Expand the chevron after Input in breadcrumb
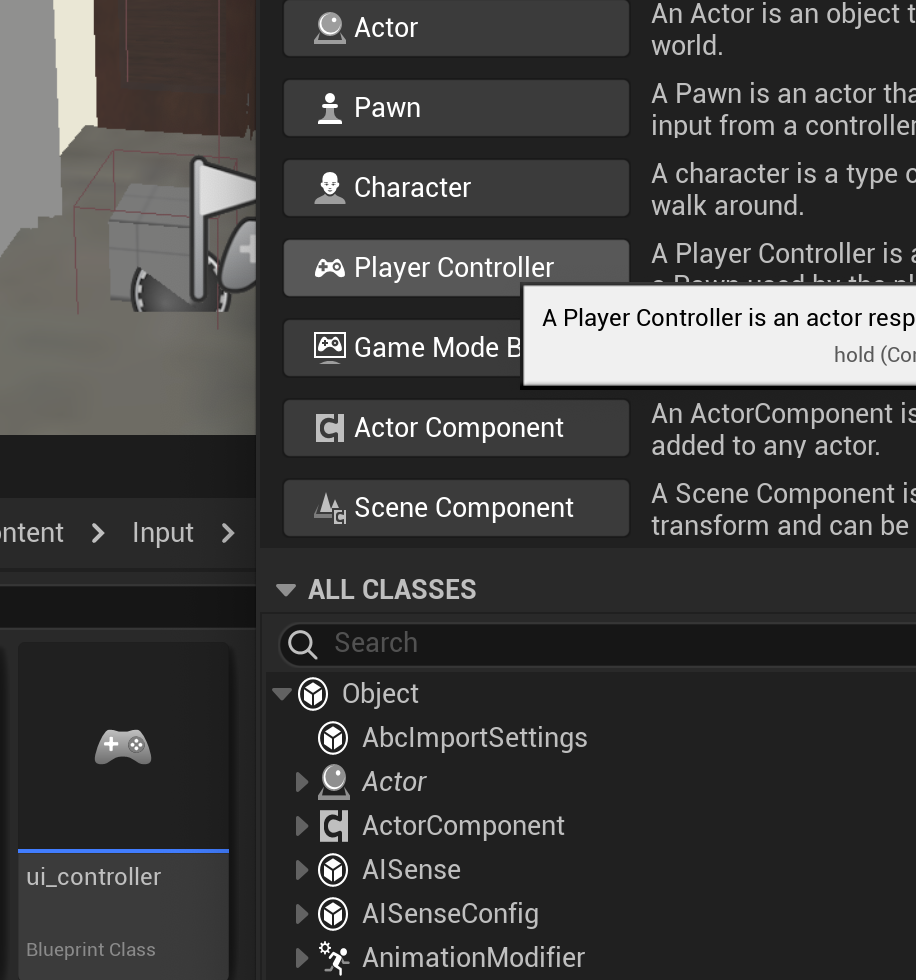The image size is (916, 980). point(228,533)
